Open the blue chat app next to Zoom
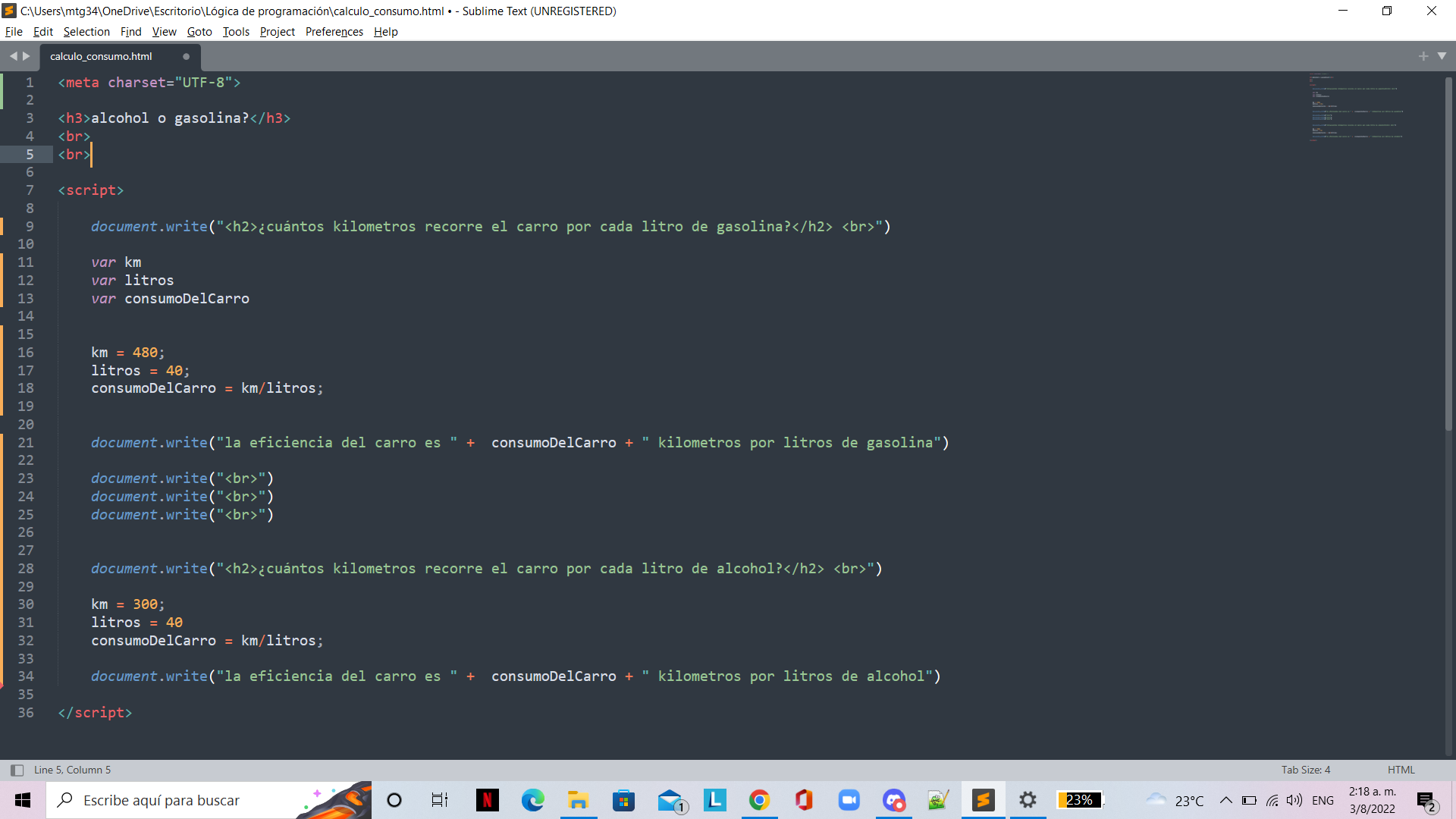The height and width of the screenshot is (819, 1456). click(894, 800)
